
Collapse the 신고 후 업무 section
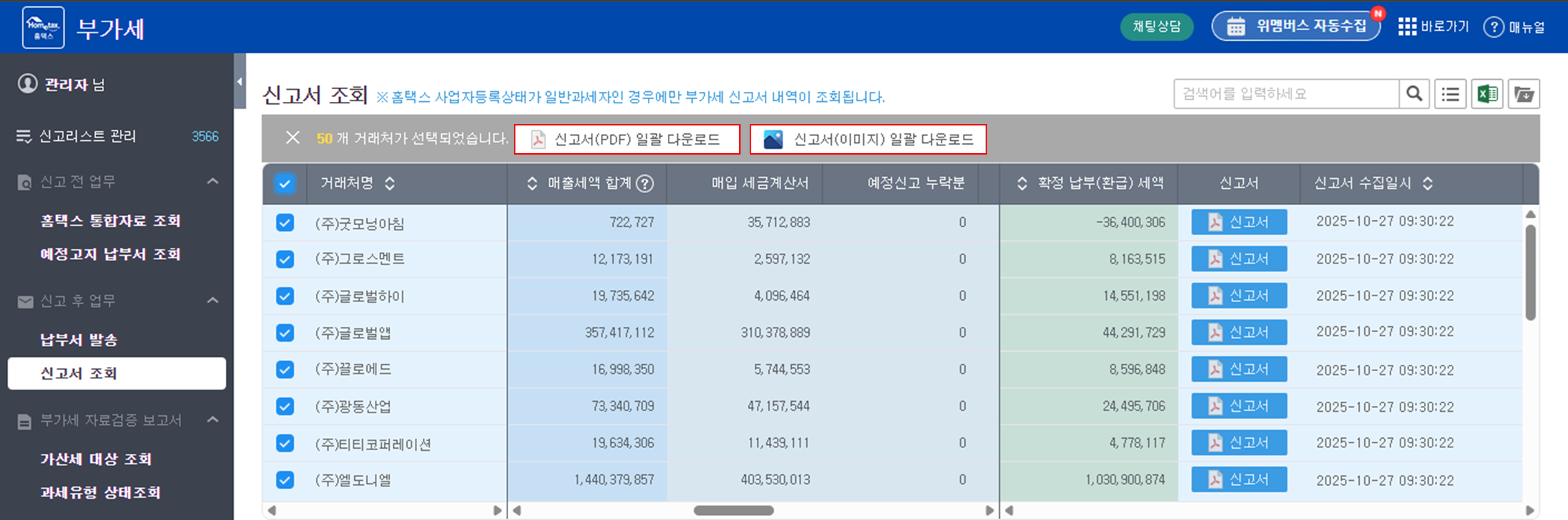click(x=212, y=301)
